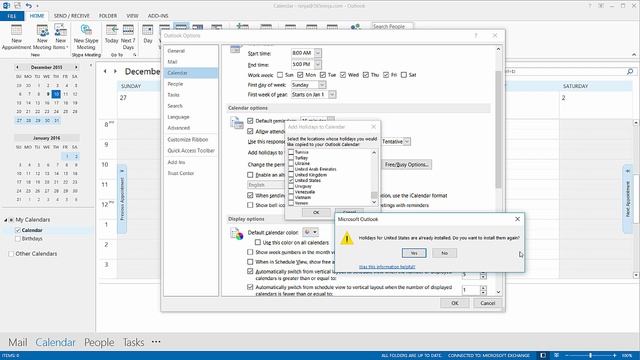This screenshot has height=360, width=640.
Task: Uncheck the United States holidays checkbox
Action: [x=291, y=180]
